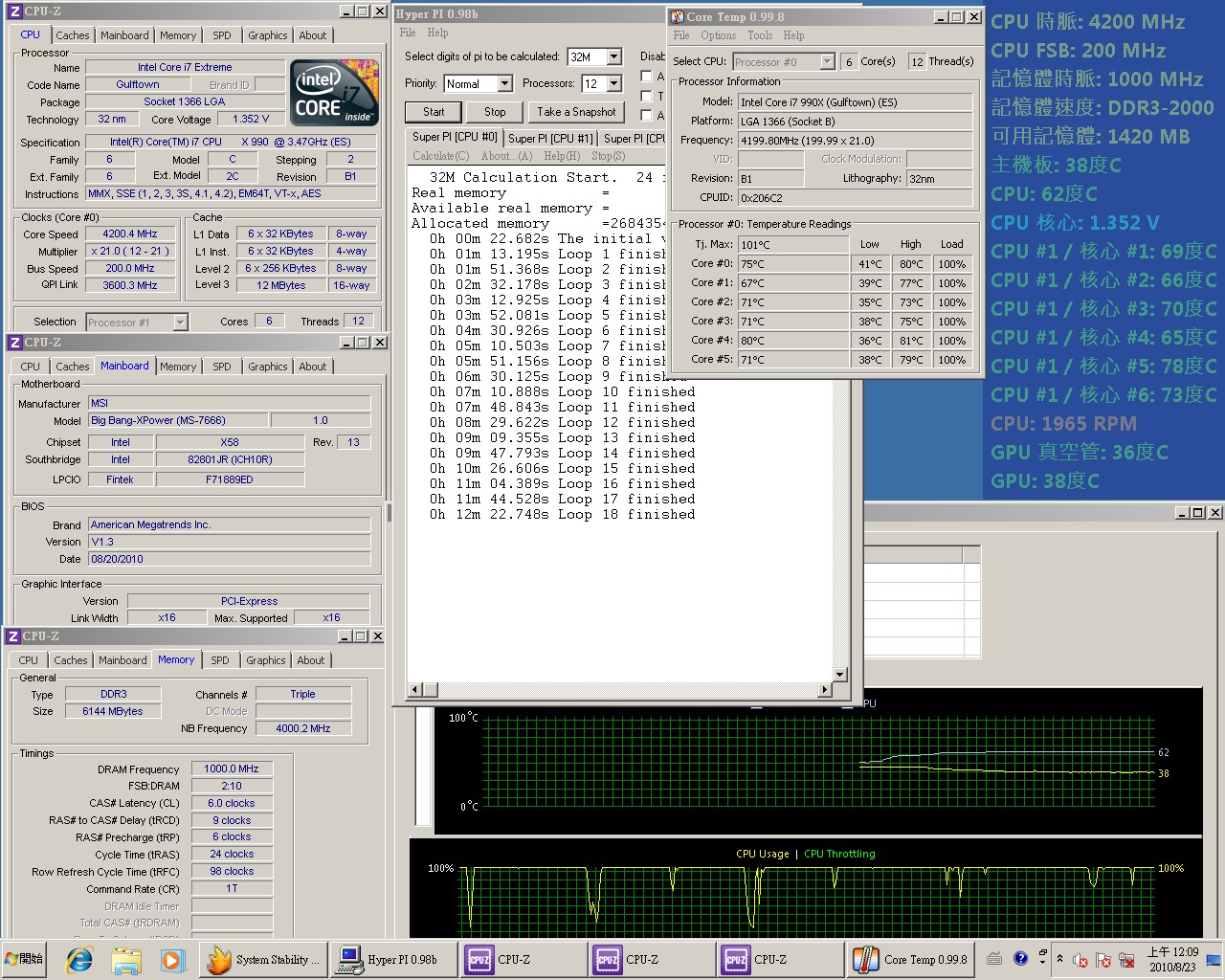The width and height of the screenshot is (1225, 980).
Task: Switch to Hyper PI 0.98b taskbar button
Action: pos(392,959)
